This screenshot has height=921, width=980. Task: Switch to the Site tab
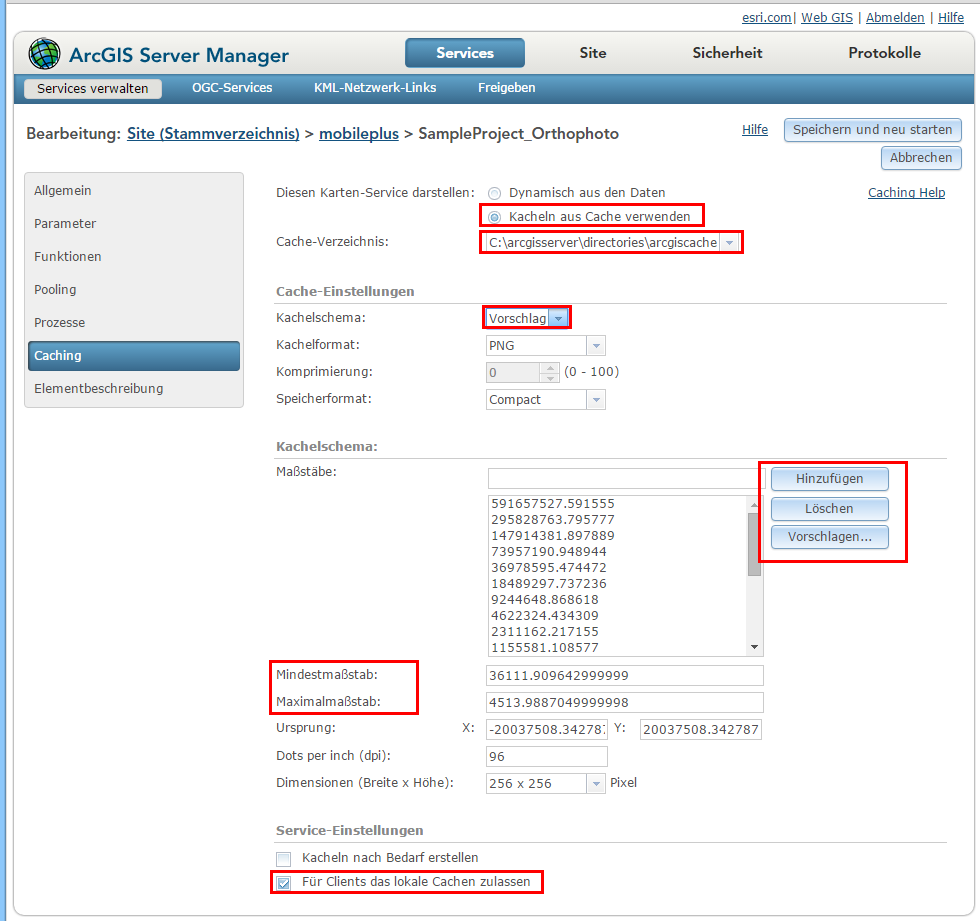tap(592, 53)
